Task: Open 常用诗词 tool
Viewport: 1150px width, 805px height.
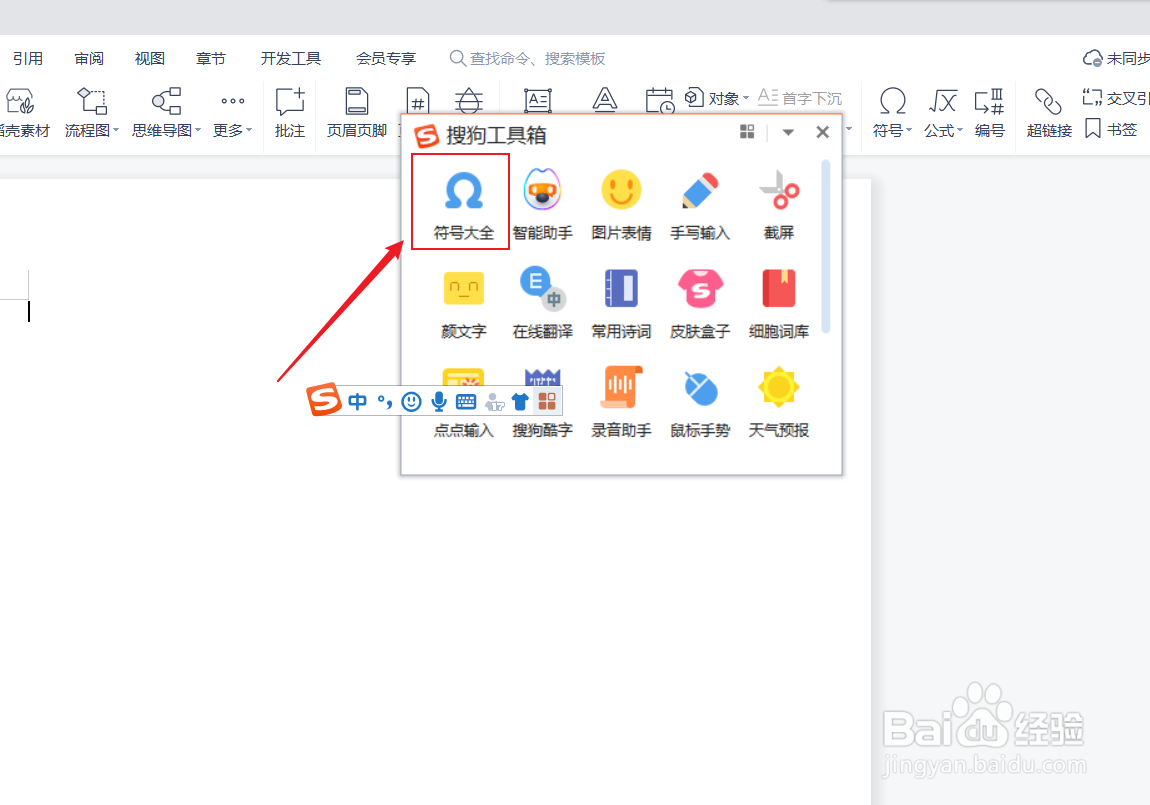Action: point(621,304)
